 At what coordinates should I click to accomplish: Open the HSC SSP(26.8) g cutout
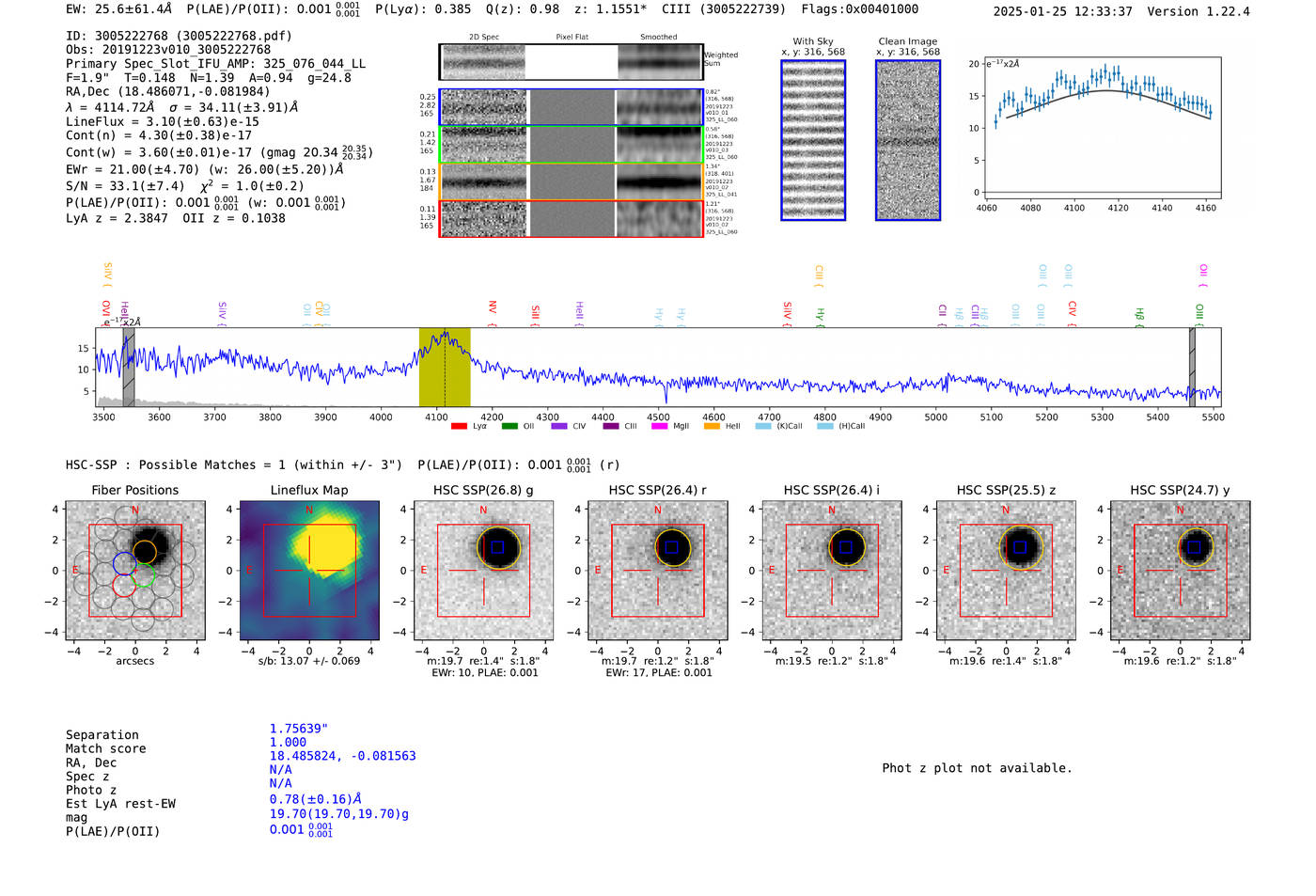(483, 570)
